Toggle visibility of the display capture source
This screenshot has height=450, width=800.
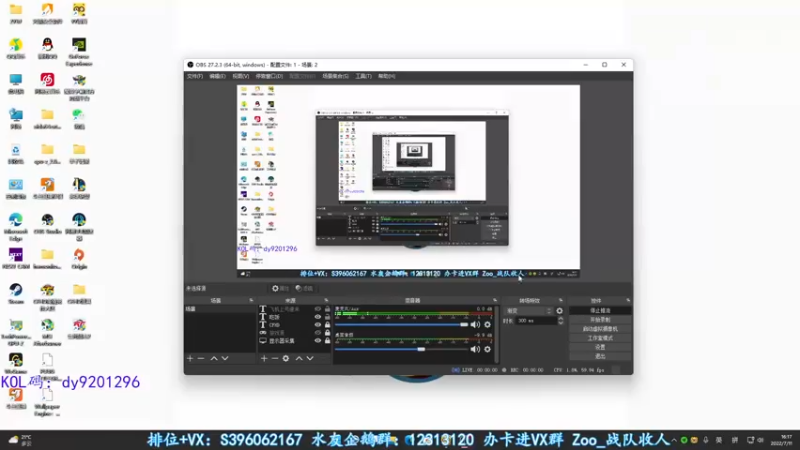[318, 340]
